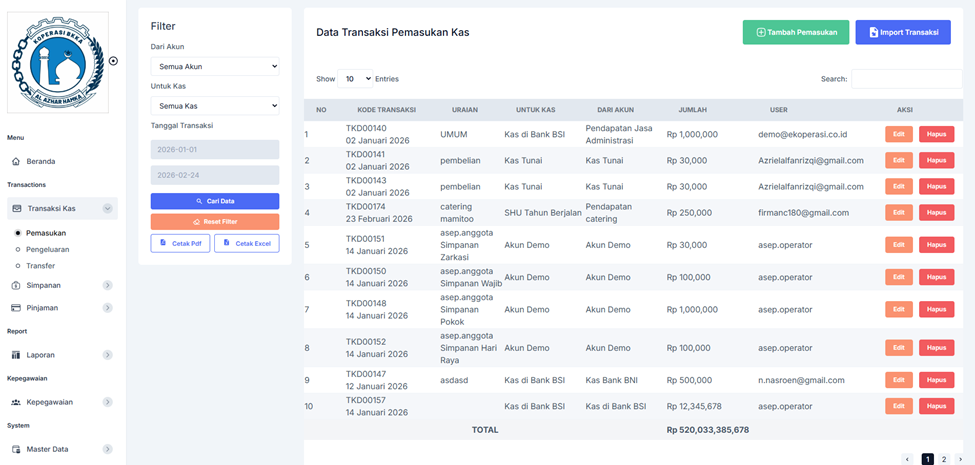Viewport: 975px width, 465px height.
Task: Click the Kepegawaian people icon
Action: 16,402
